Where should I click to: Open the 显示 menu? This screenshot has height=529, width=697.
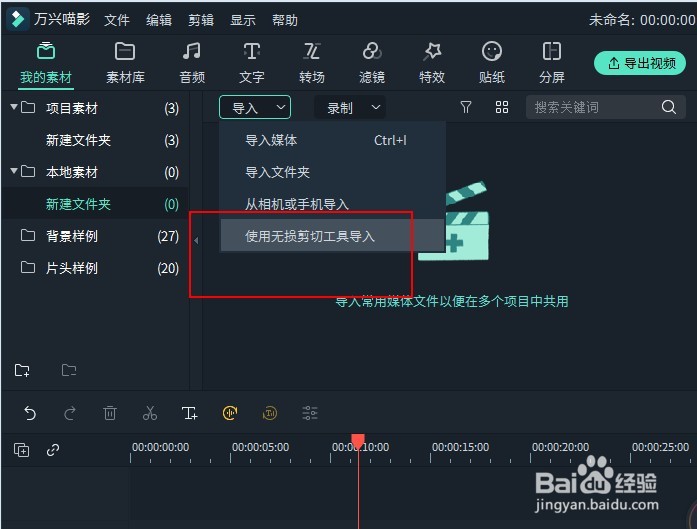click(x=243, y=20)
